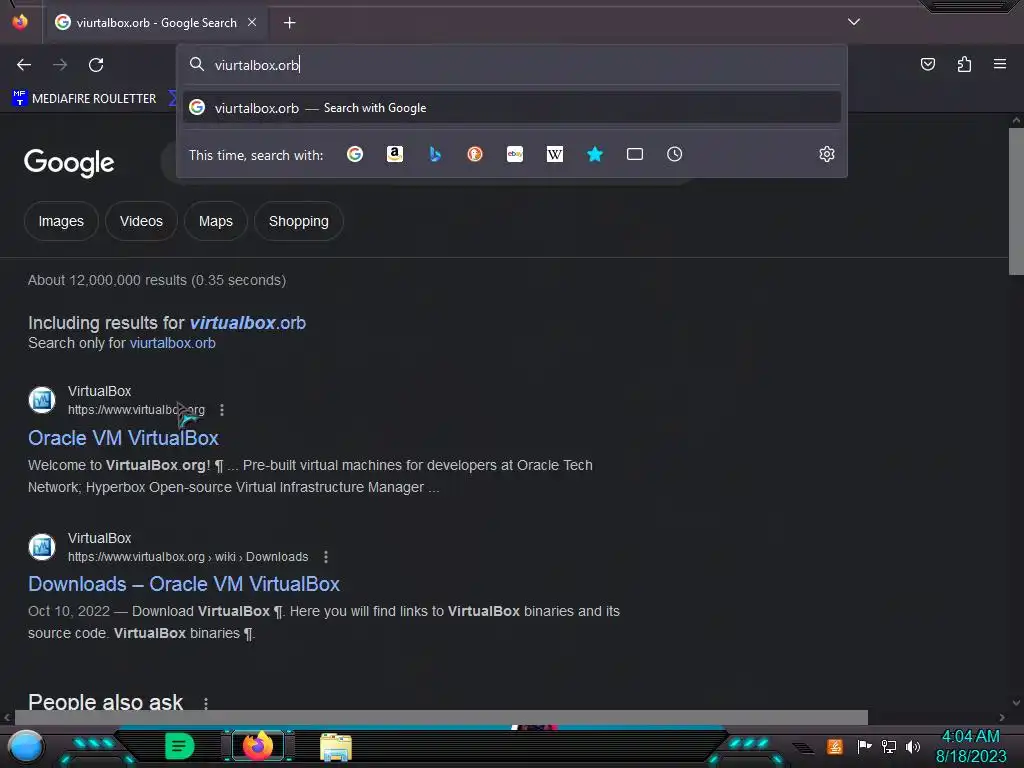Screen dimensions: 1024x768
Task: Search history with clock icon
Action: (675, 154)
